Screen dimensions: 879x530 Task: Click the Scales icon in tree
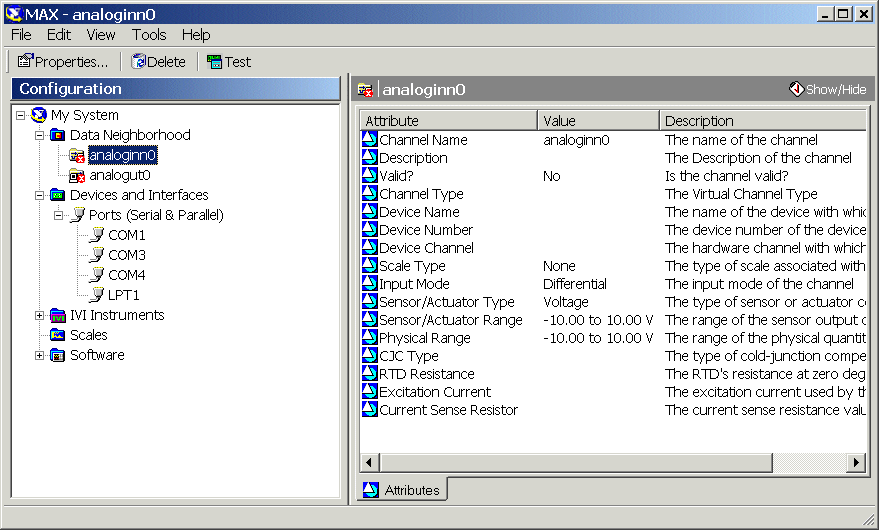[x=58, y=336]
